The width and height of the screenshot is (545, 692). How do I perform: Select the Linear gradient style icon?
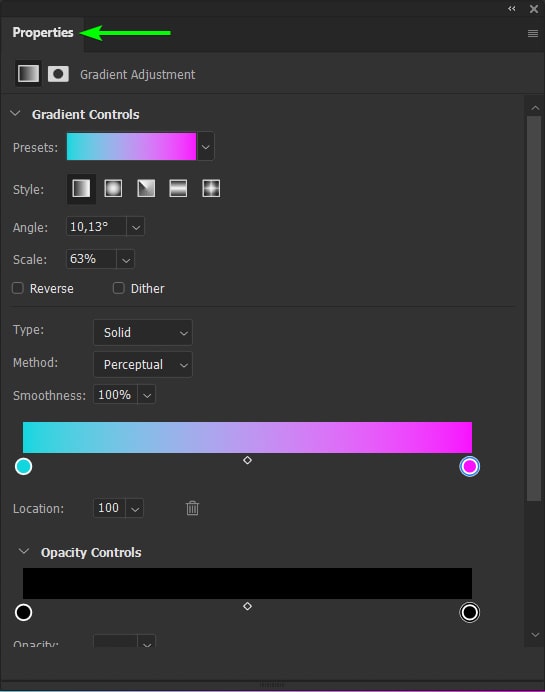[x=81, y=188]
